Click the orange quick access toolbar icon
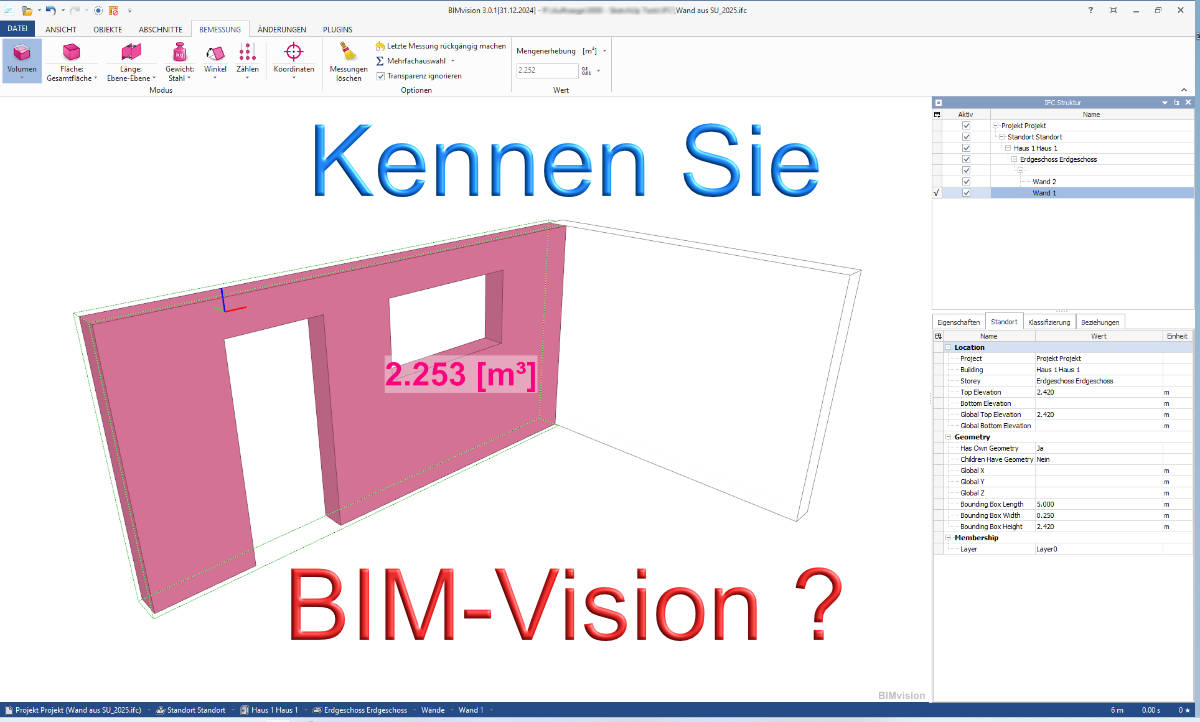Viewport: 1200px width, 722px height. point(112,10)
